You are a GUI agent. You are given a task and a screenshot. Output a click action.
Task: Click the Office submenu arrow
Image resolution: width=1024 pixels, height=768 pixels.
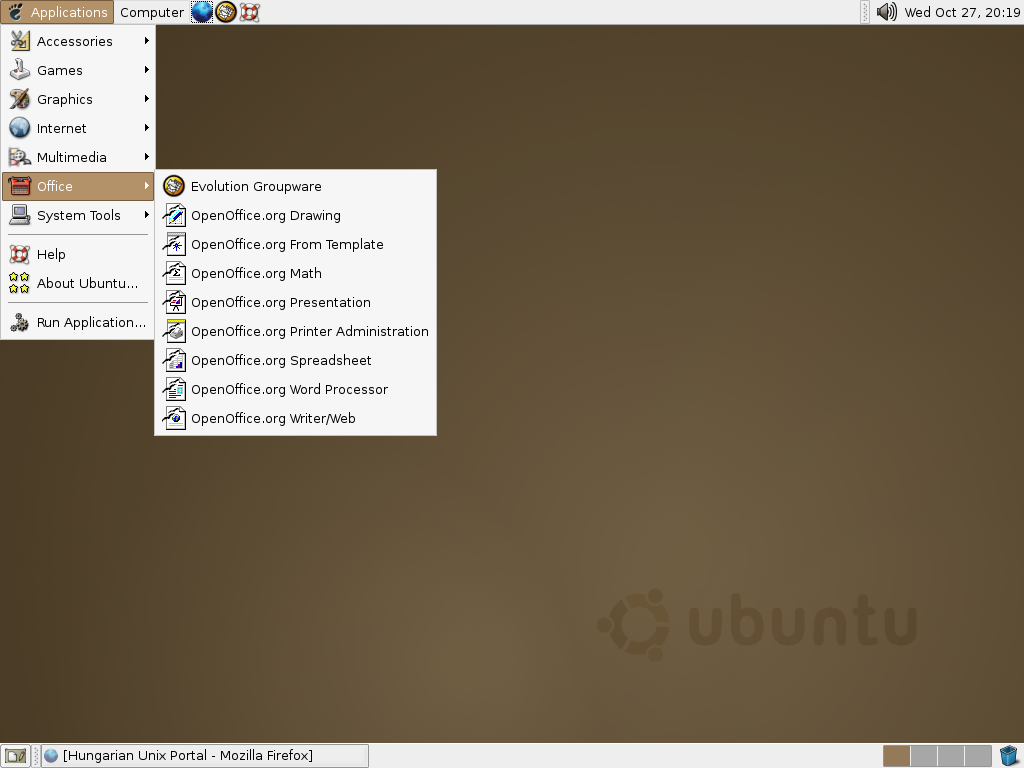tap(146, 186)
